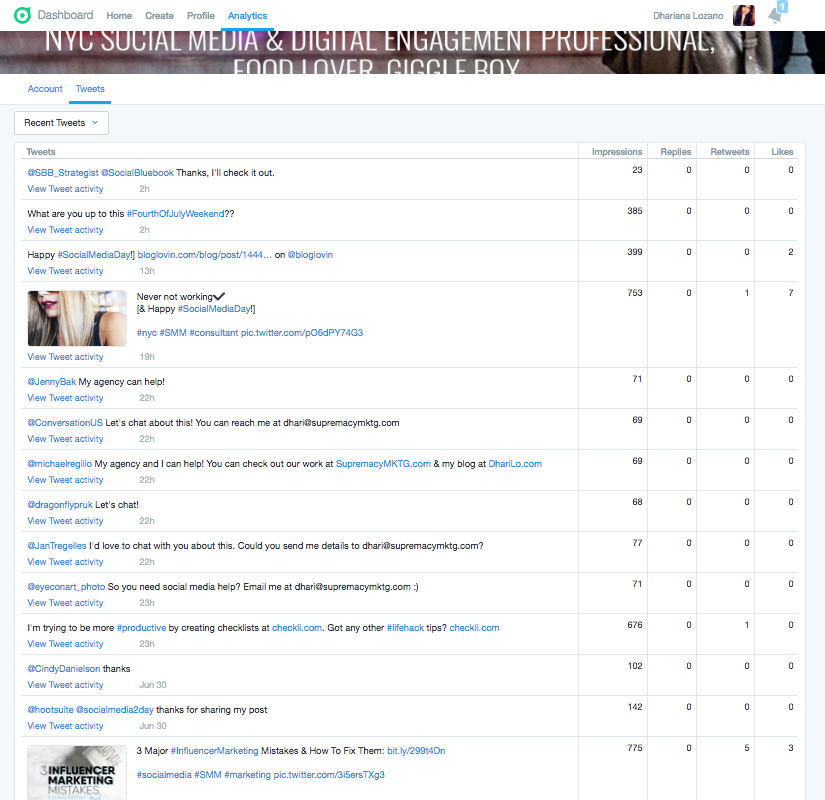Click Dhariana Lozano's profile avatar

pos(744,15)
